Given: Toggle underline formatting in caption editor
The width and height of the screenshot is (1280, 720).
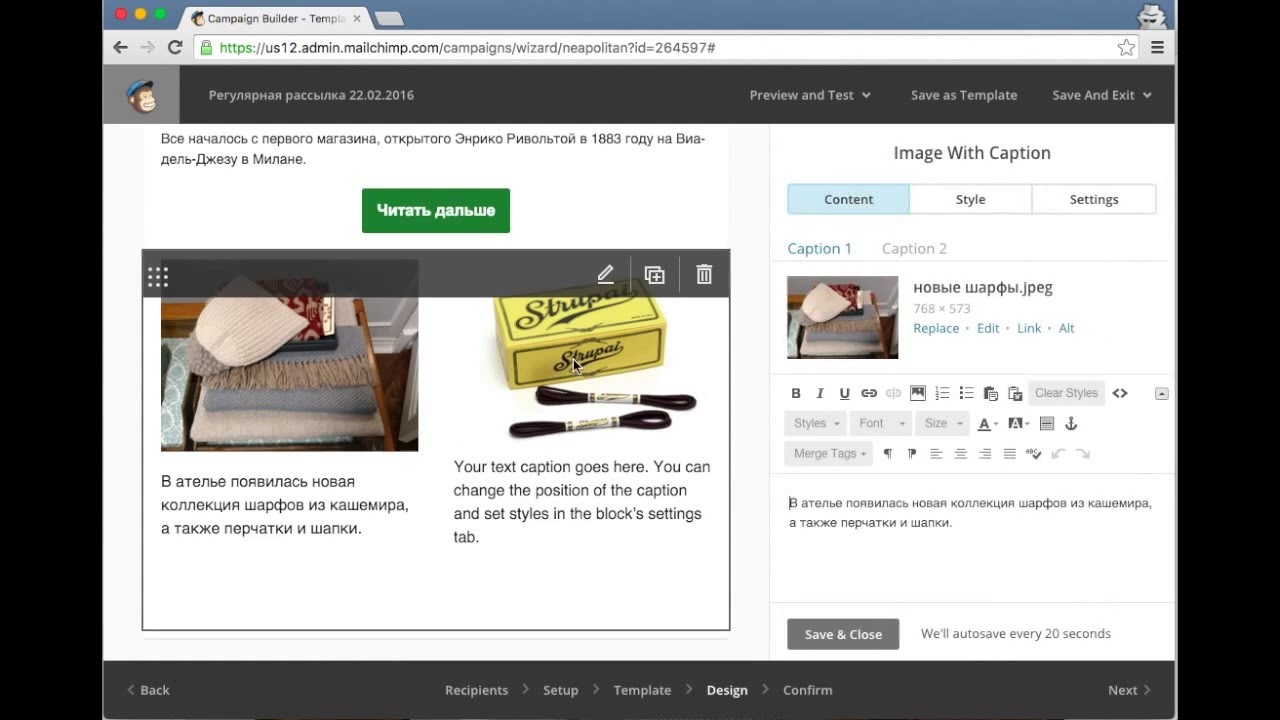Looking at the screenshot, I should 845,393.
